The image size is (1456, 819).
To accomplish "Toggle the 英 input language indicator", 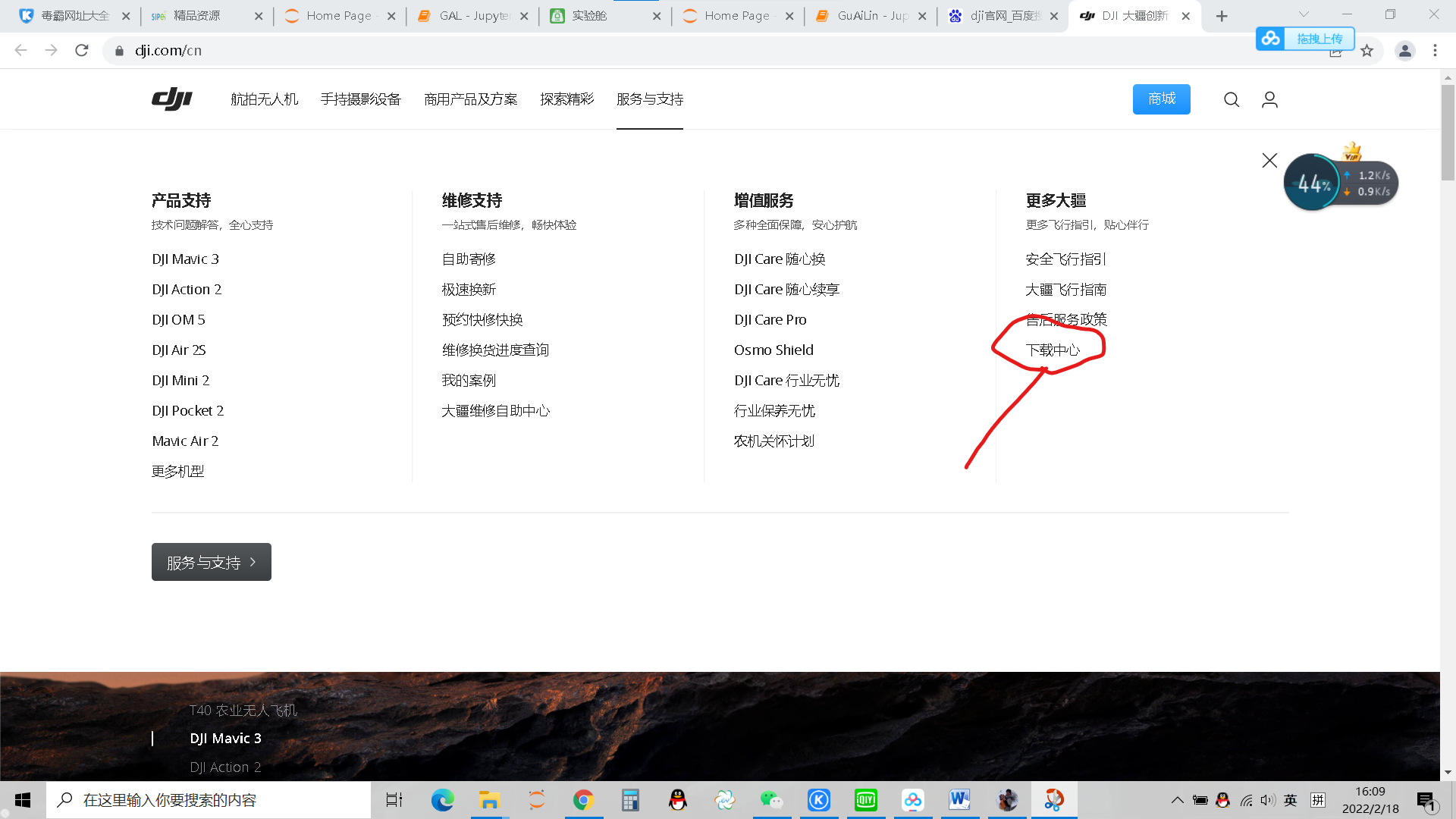I will coord(1290,800).
